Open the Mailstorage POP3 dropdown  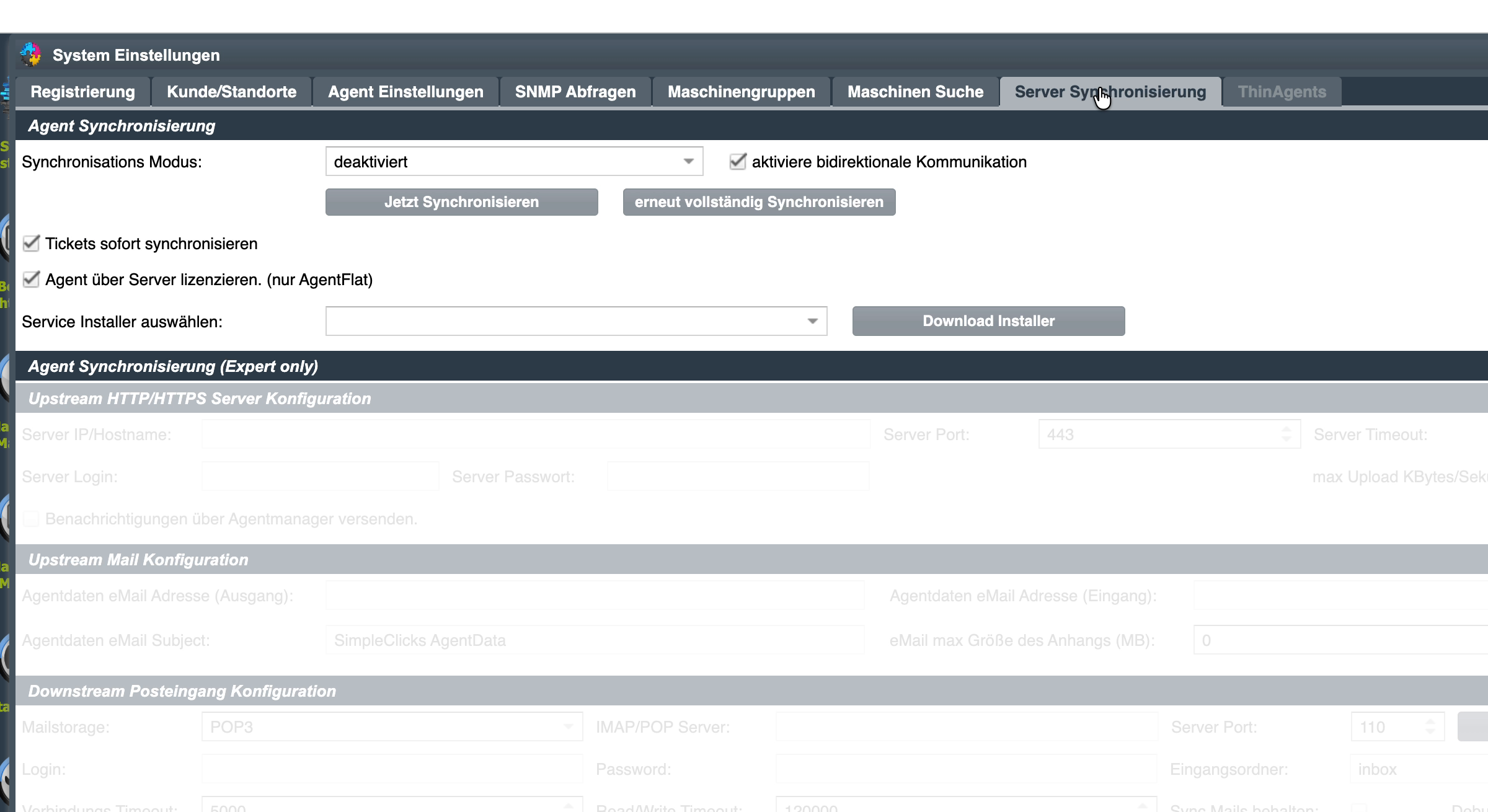coord(392,727)
